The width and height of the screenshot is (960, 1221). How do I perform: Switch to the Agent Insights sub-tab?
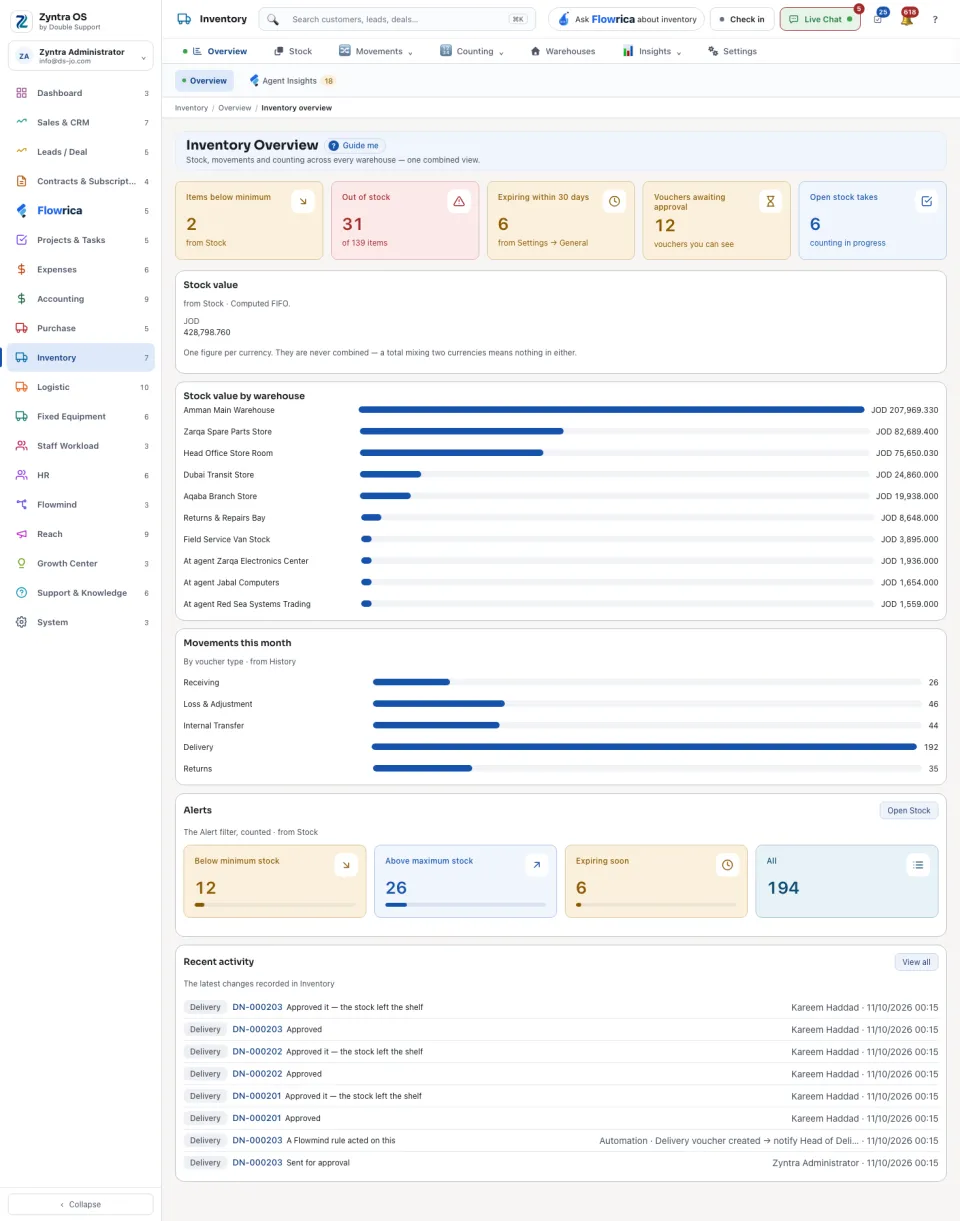point(291,81)
